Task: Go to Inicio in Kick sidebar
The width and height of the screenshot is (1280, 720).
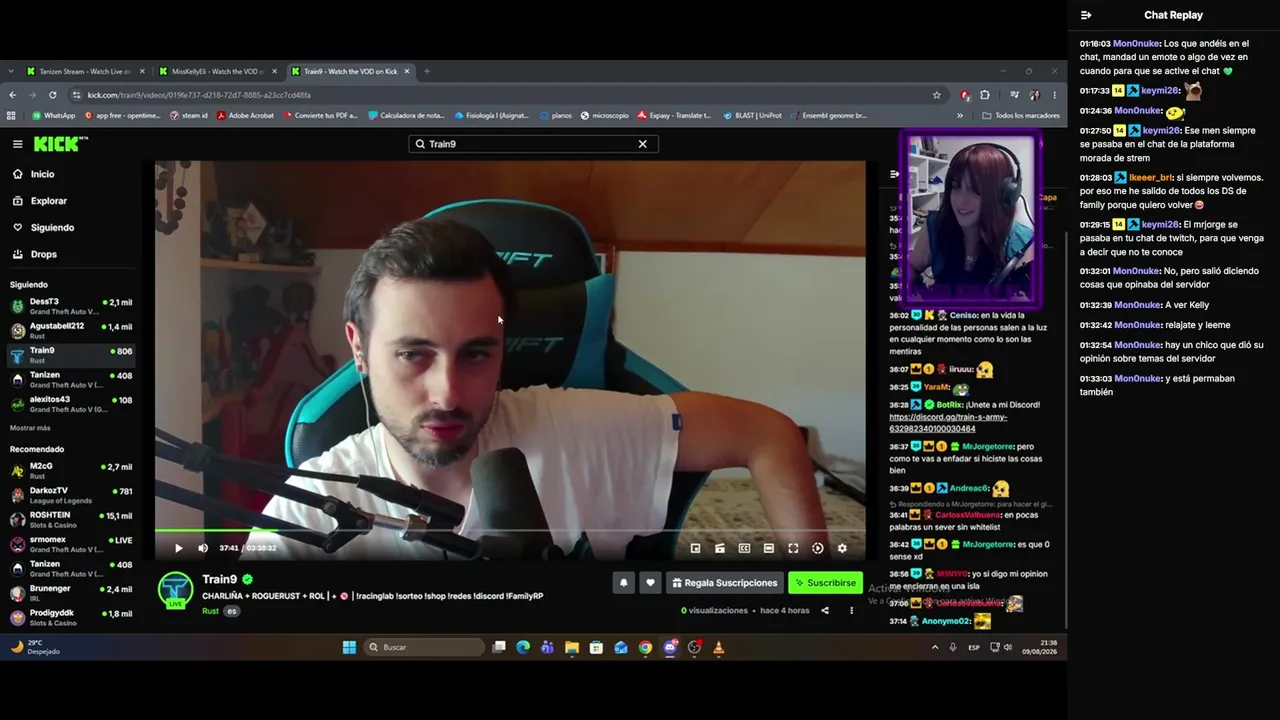Action: pos(42,174)
